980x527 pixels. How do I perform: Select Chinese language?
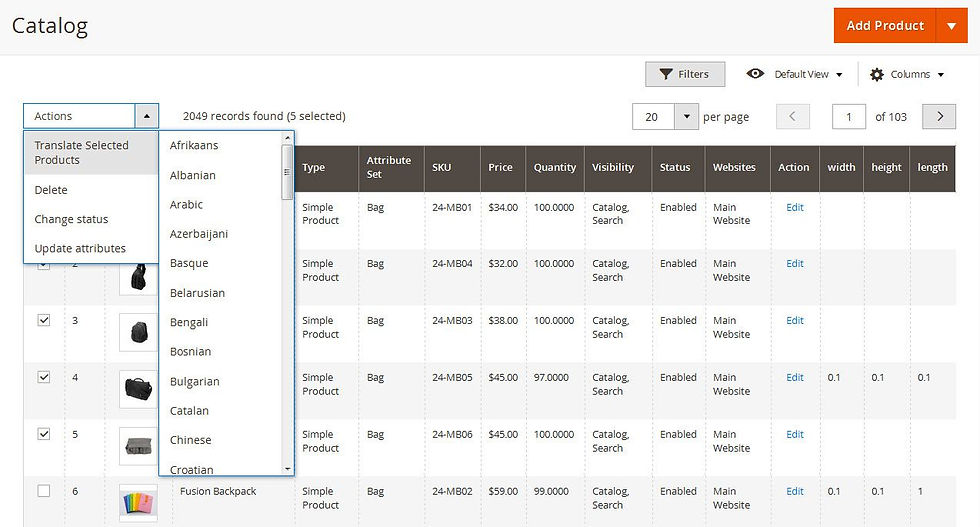point(191,440)
